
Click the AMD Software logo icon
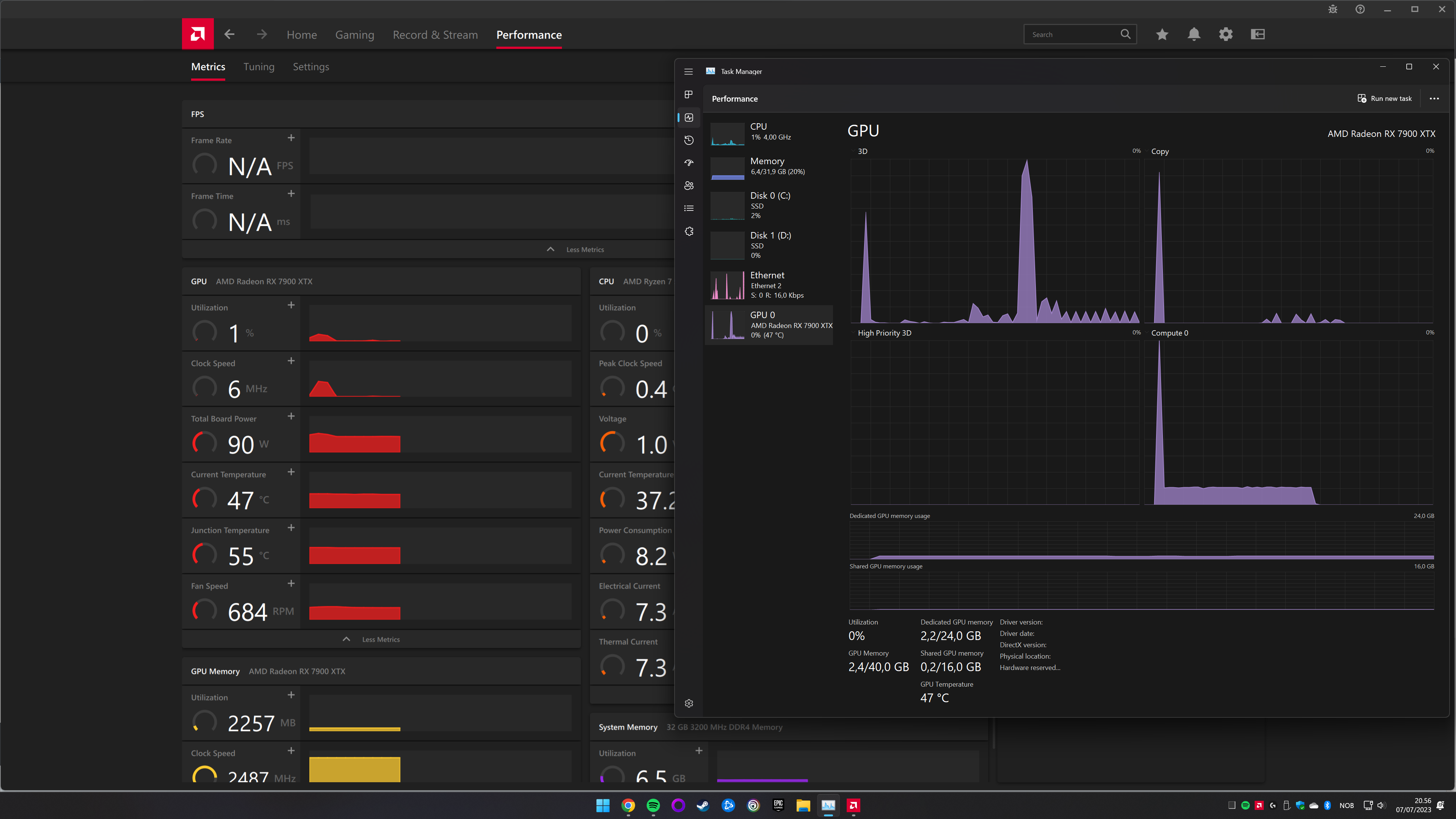click(198, 34)
